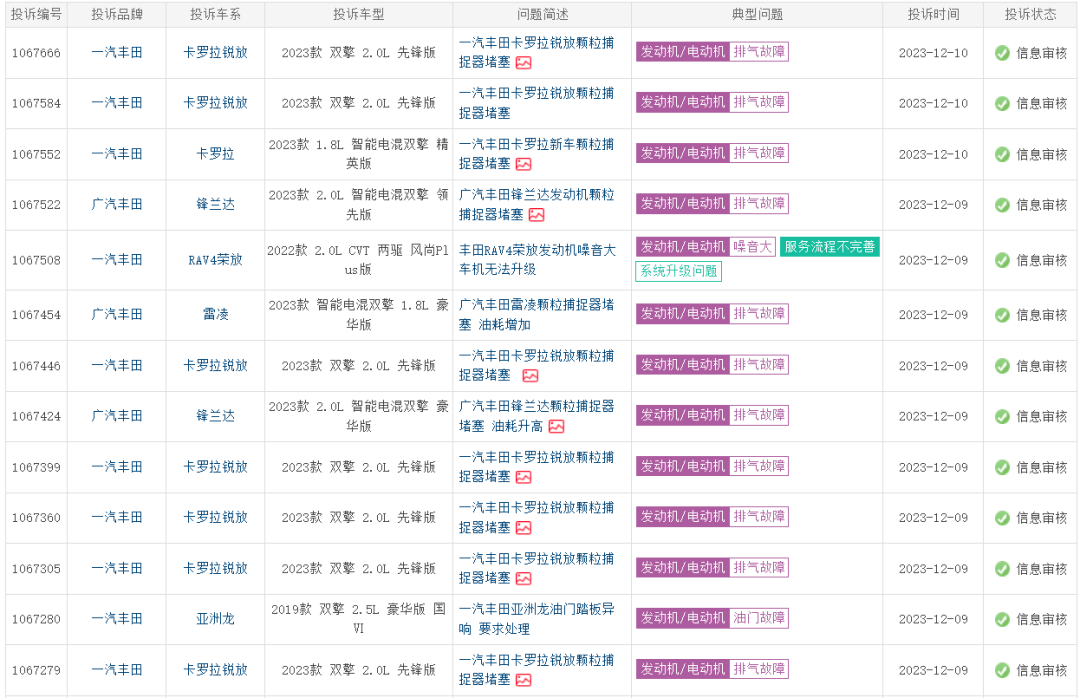Click the 投诉车型 column header
The height and width of the screenshot is (698, 1080).
coord(359,14)
